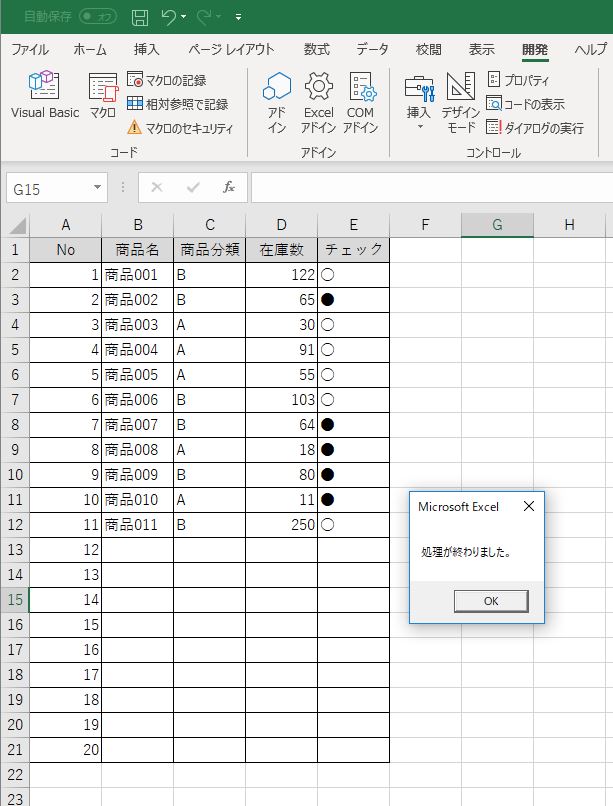
Task: Toggle 相対参照で記録 (Use Relative References)
Action: (x=178, y=104)
